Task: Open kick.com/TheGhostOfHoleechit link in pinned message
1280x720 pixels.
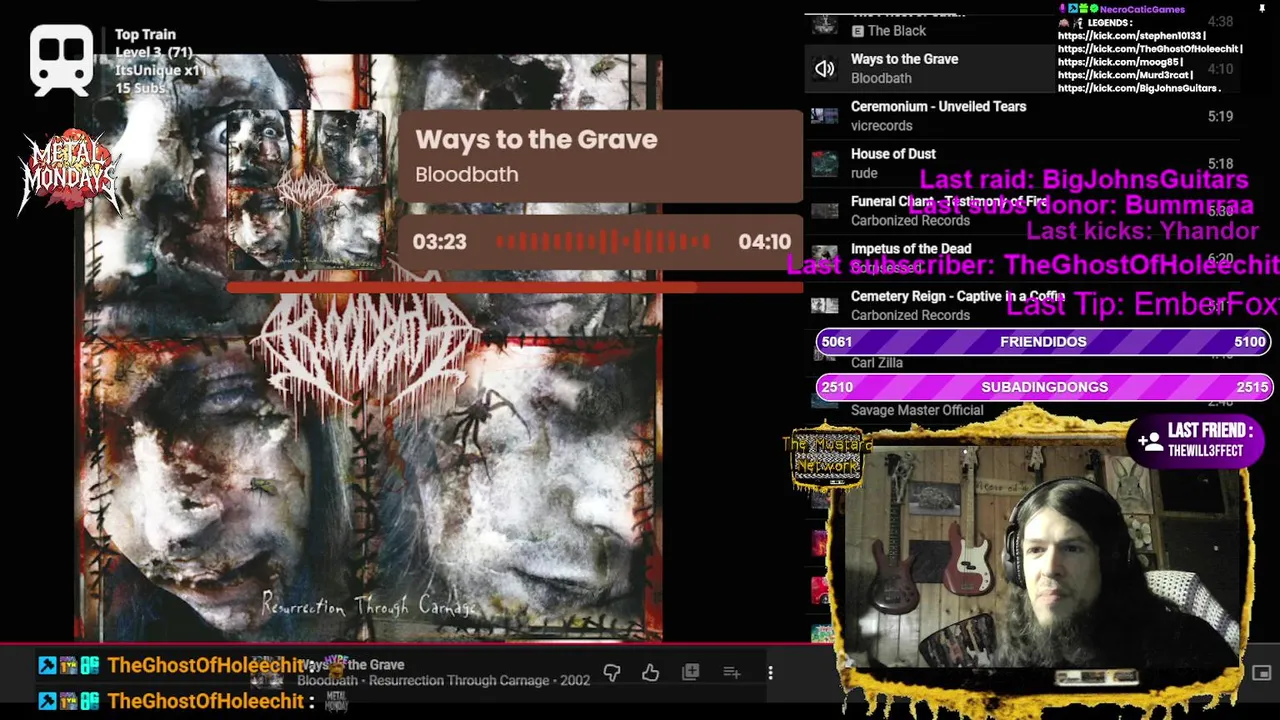Action: (1149, 49)
